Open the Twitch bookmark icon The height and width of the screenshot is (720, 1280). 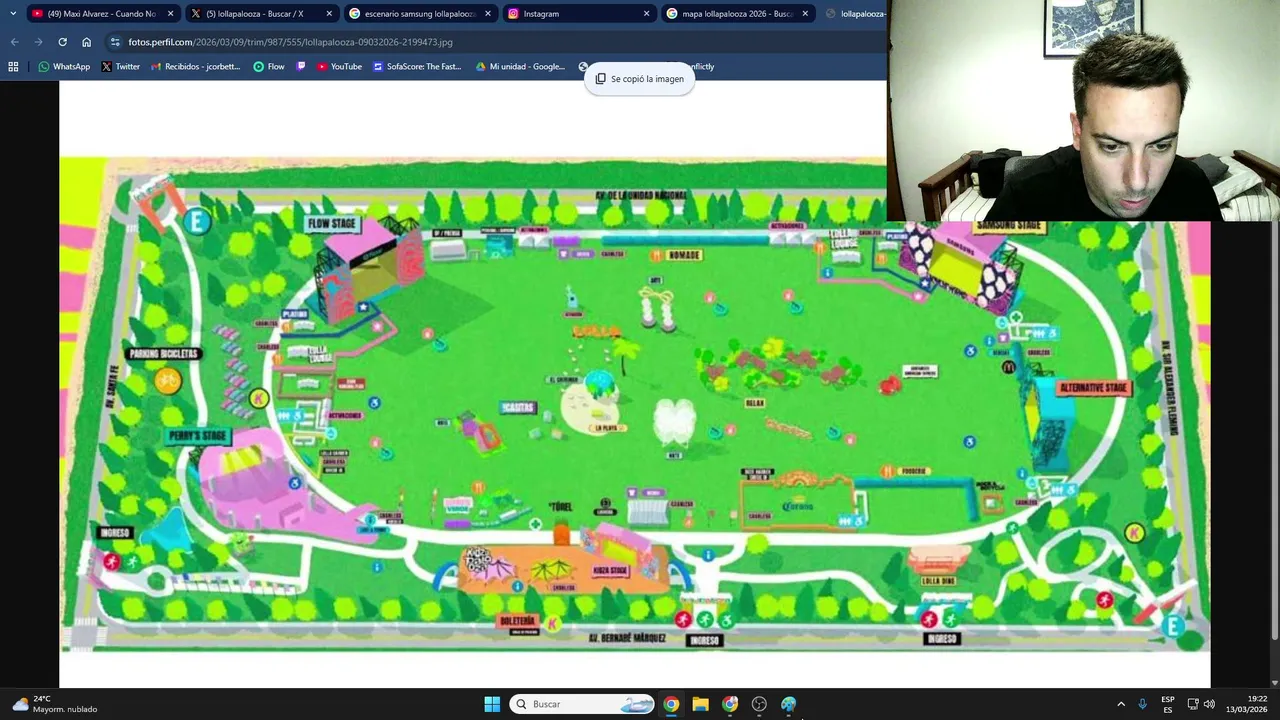coord(301,67)
